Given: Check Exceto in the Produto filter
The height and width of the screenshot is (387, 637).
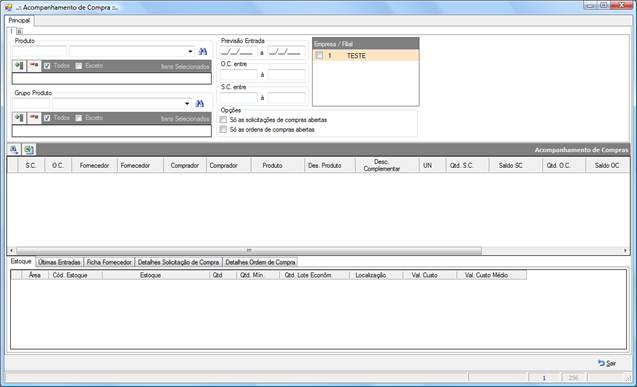Looking at the screenshot, I should 79,66.
